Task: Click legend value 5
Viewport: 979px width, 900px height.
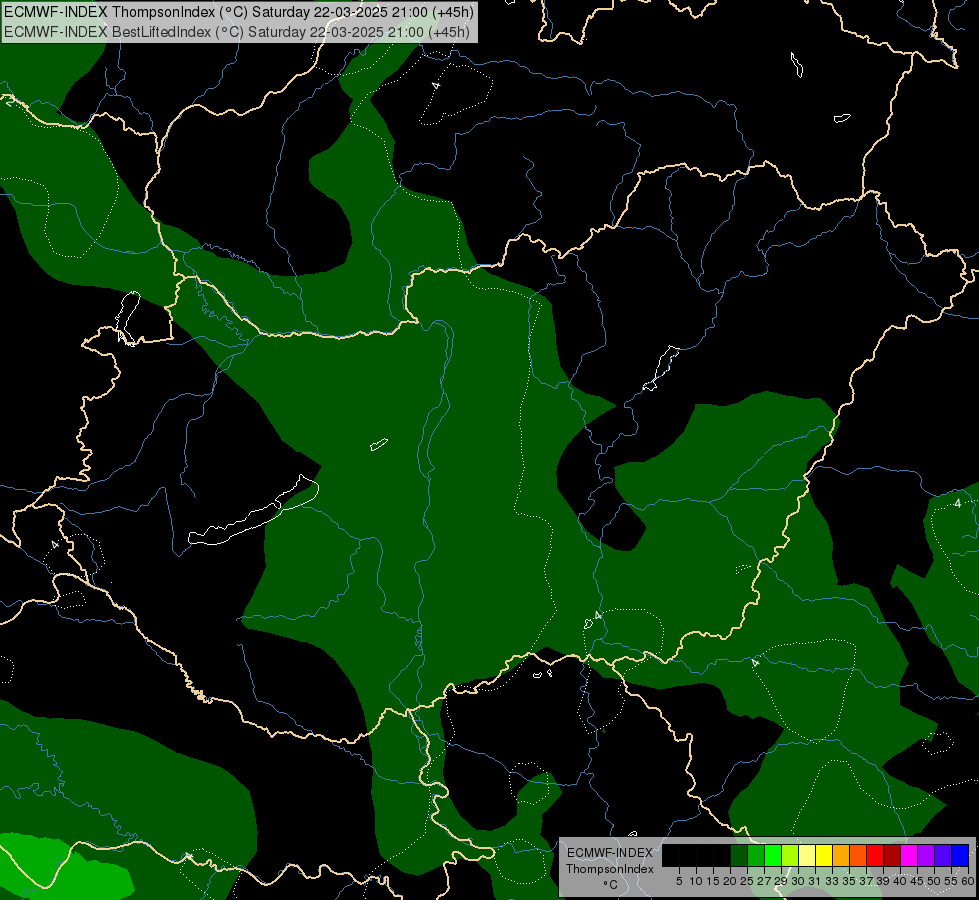Action: pyautogui.click(x=679, y=881)
